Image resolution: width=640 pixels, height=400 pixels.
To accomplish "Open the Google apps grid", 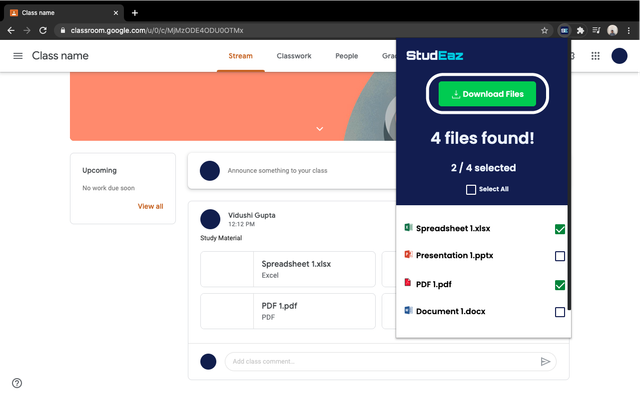I will (x=596, y=56).
